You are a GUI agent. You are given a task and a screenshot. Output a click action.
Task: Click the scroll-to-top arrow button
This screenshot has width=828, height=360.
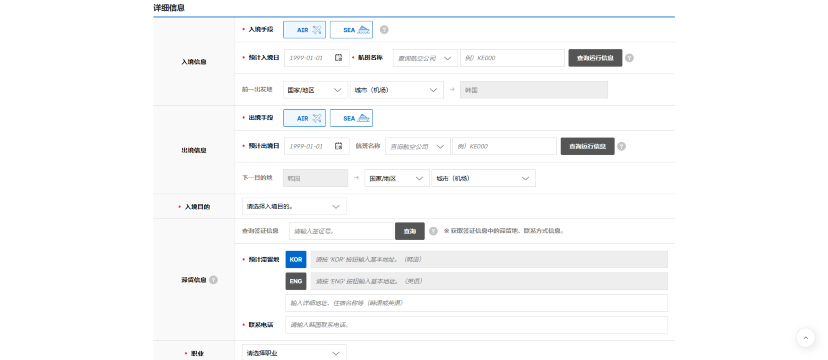(805, 337)
